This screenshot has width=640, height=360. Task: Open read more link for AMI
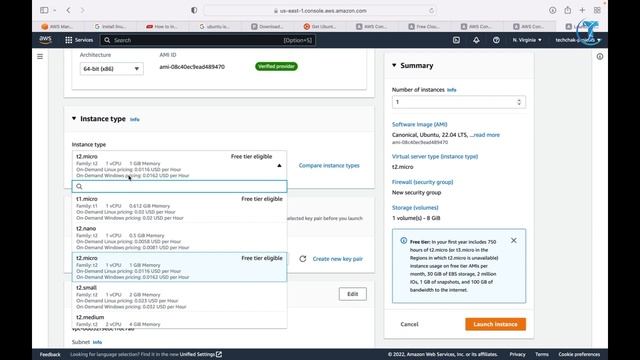coord(486,135)
